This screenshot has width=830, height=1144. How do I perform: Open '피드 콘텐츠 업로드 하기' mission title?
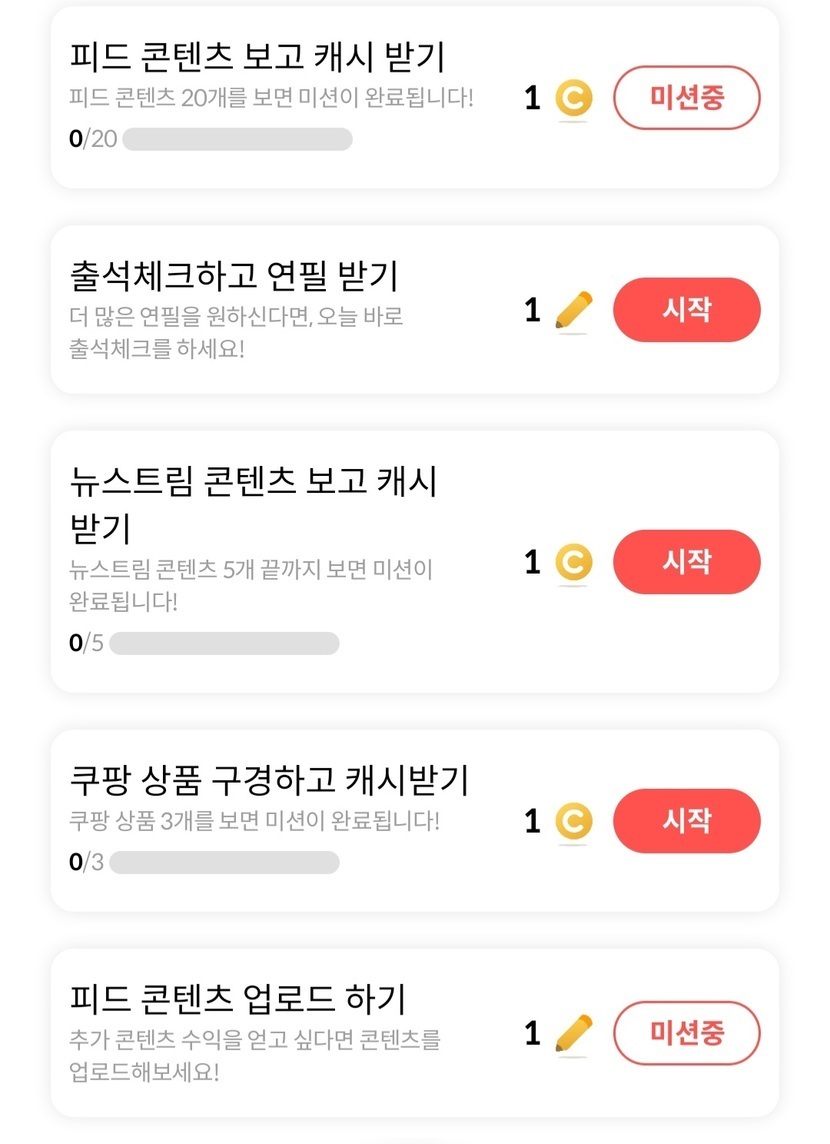click(x=238, y=998)
